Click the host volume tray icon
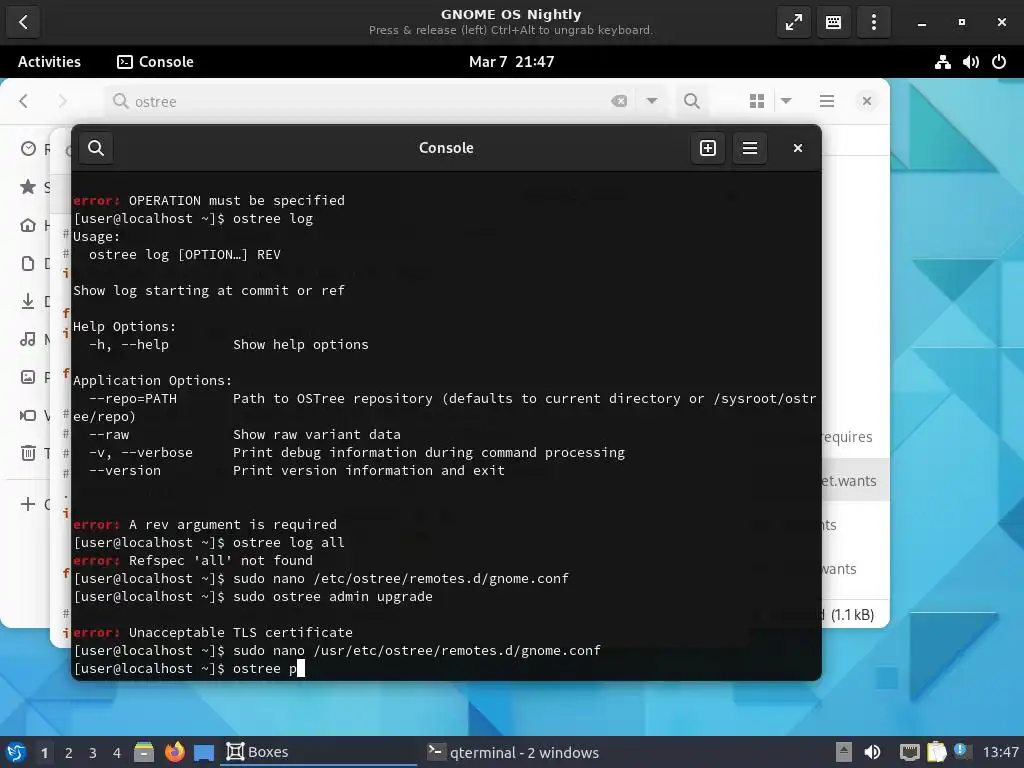The image size is (1024, 768). 872,752
